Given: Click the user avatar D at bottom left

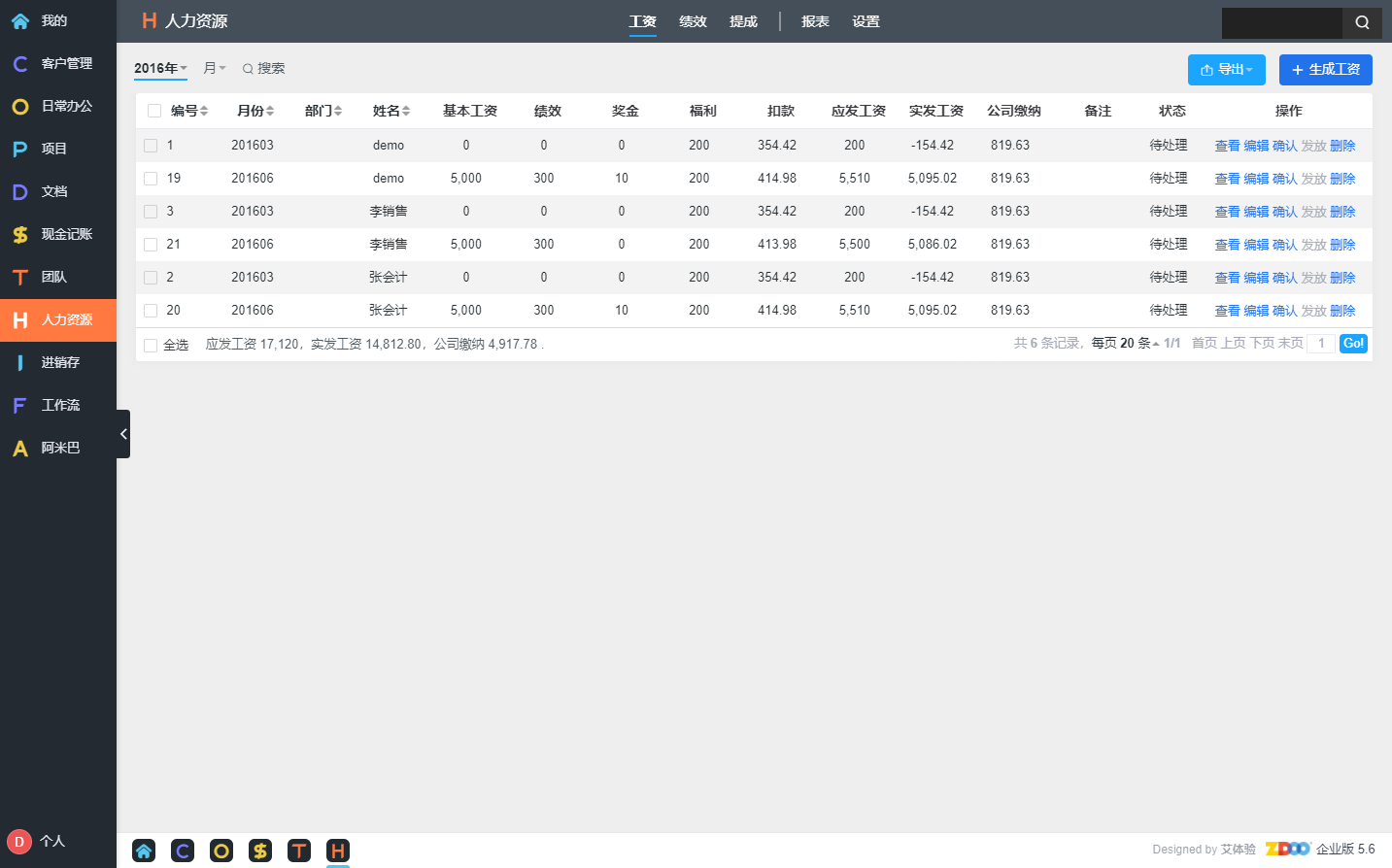Looking at the screenshot, I should (x=19, y=842).
